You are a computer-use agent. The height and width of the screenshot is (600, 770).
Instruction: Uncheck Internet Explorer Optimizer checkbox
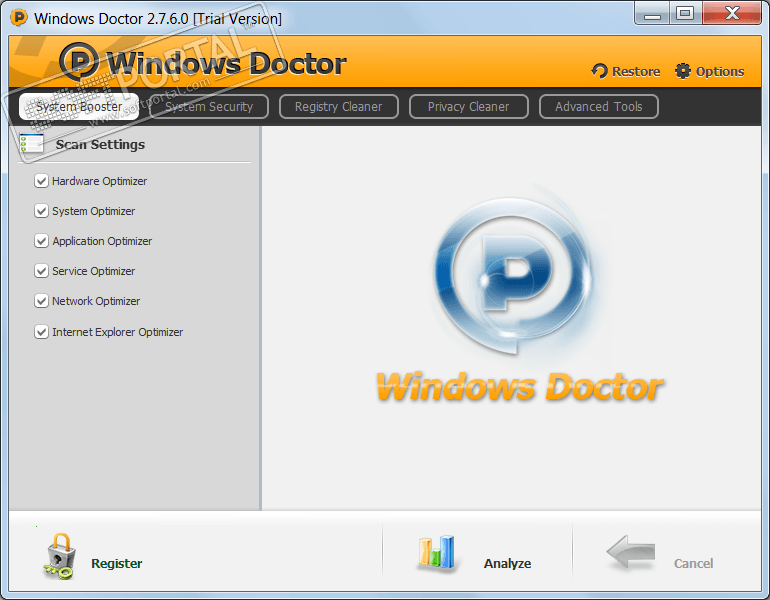[41, 332]
